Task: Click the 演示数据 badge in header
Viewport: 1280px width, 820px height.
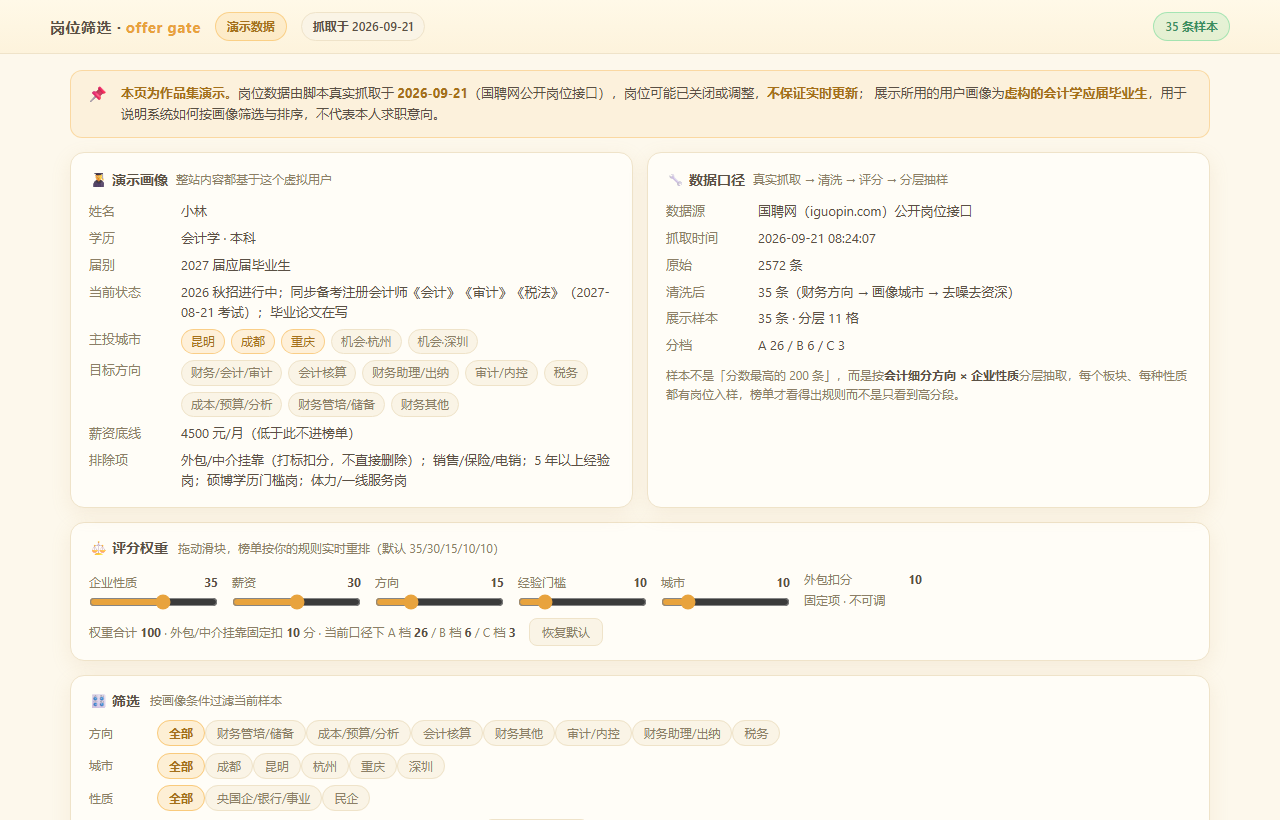Action: click(251, 27)
